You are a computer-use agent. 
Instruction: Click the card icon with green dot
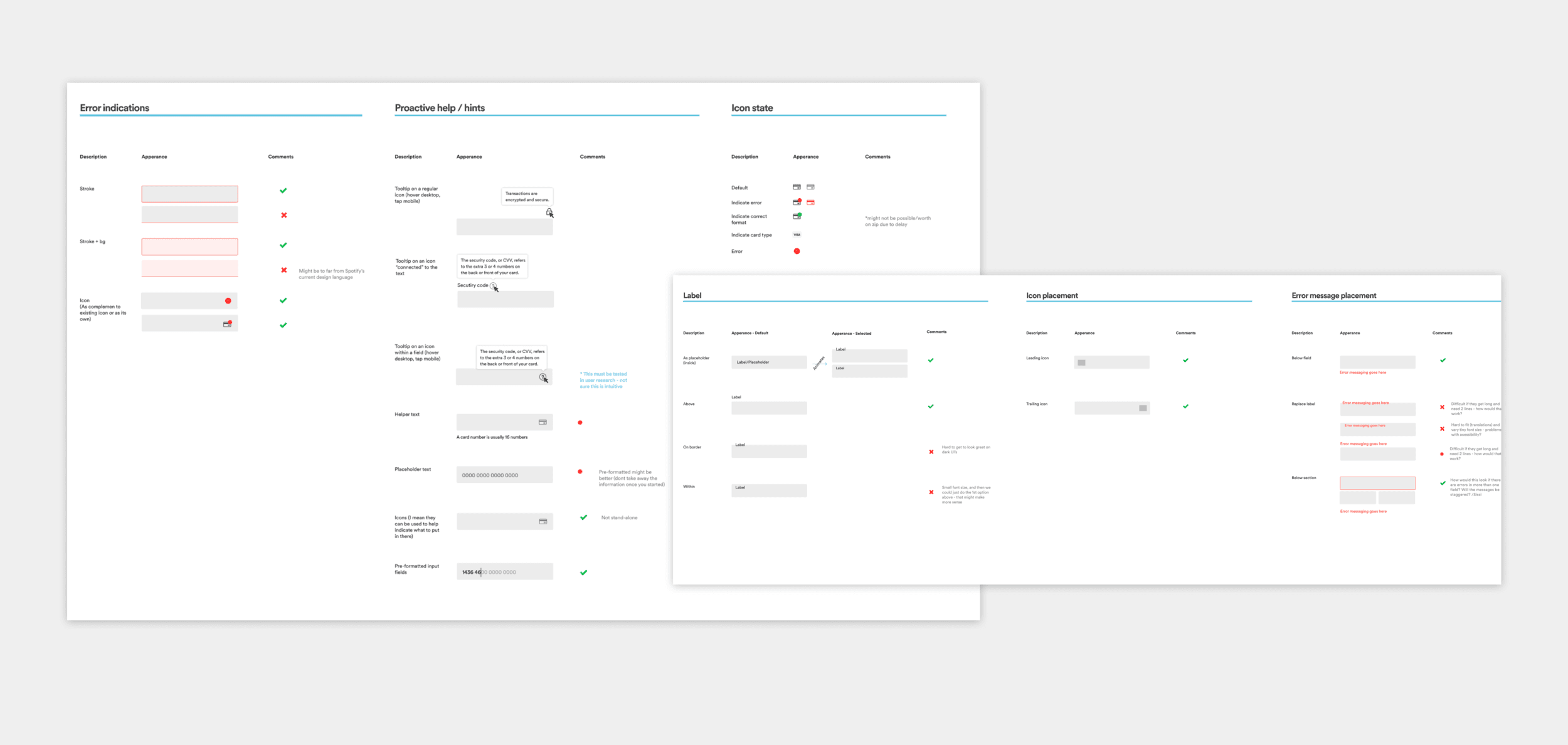click(797, 216)
